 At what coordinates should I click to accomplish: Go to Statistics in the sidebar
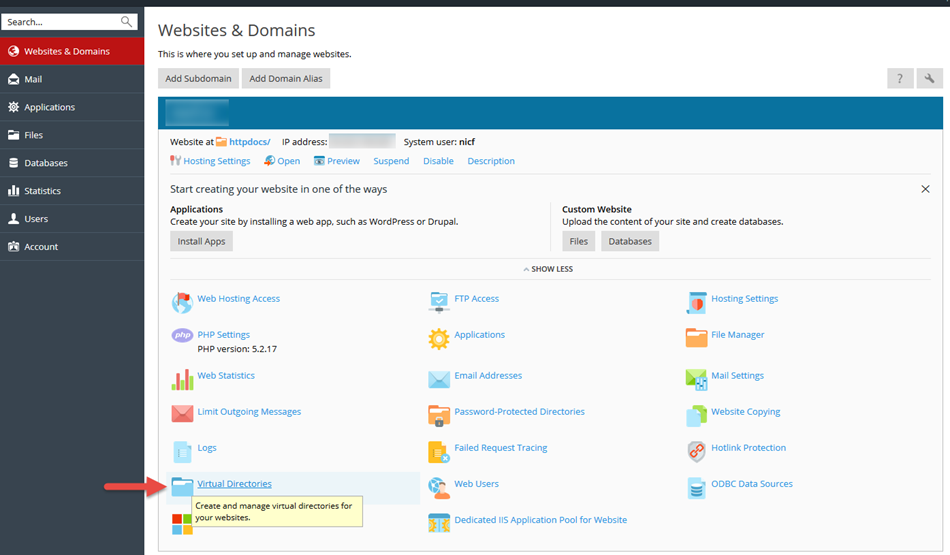42,191
